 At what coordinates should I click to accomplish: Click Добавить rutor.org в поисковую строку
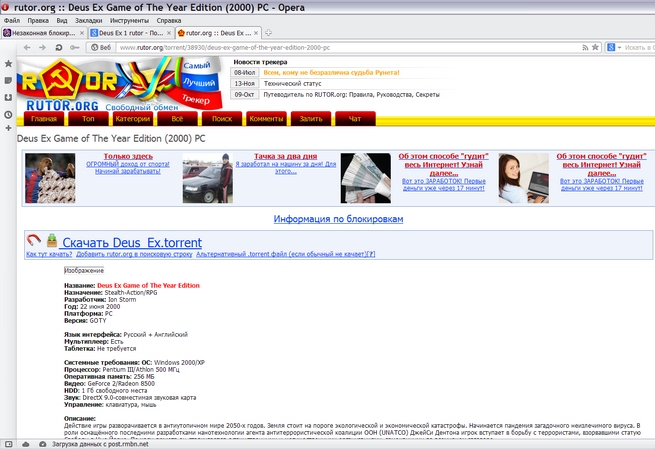click(134, 254)
